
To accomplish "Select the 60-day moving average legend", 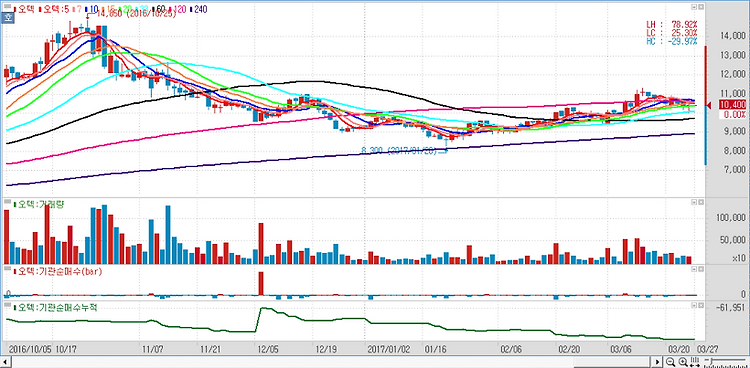I will point(159,9).
